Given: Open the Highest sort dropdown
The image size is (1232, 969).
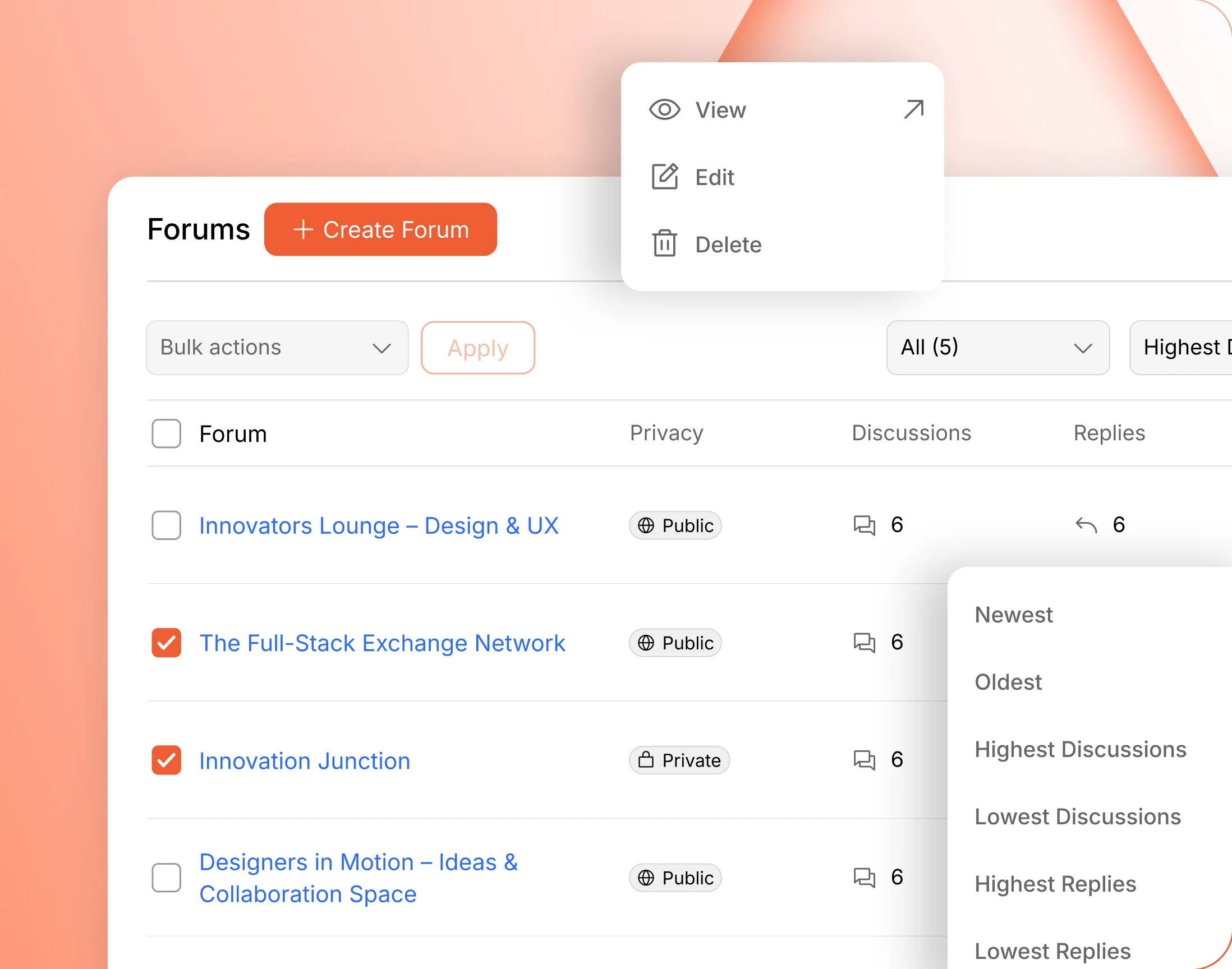Looking at the screenshot, I should 1181,348.
